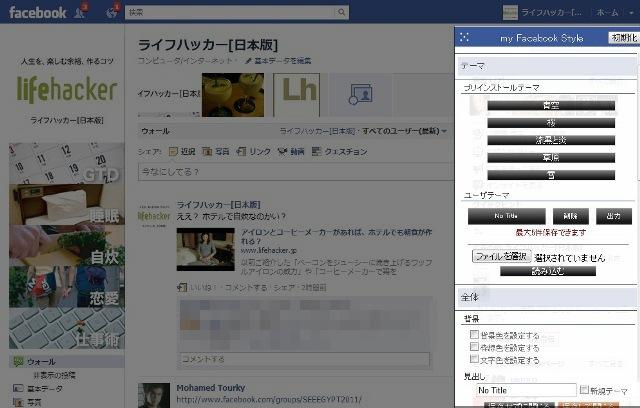Click the No Title theme name field
Image resolution: width=640 pixels, height=408 pixels.
(526, 390)
